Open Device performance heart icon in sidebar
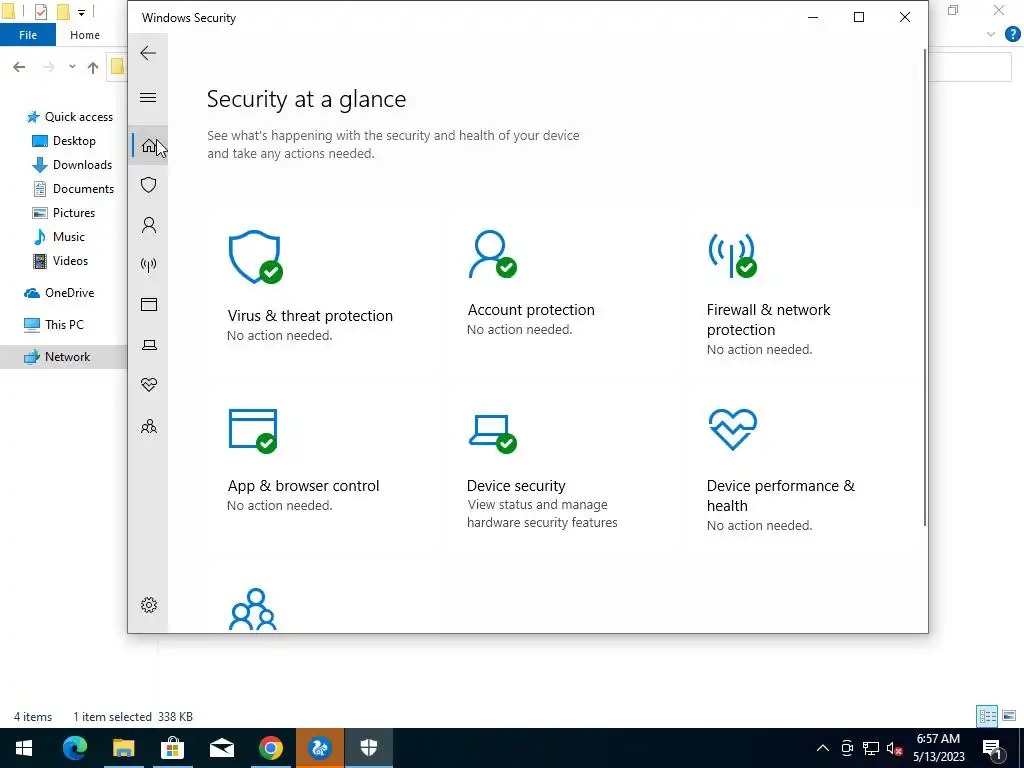 (149, 385)
